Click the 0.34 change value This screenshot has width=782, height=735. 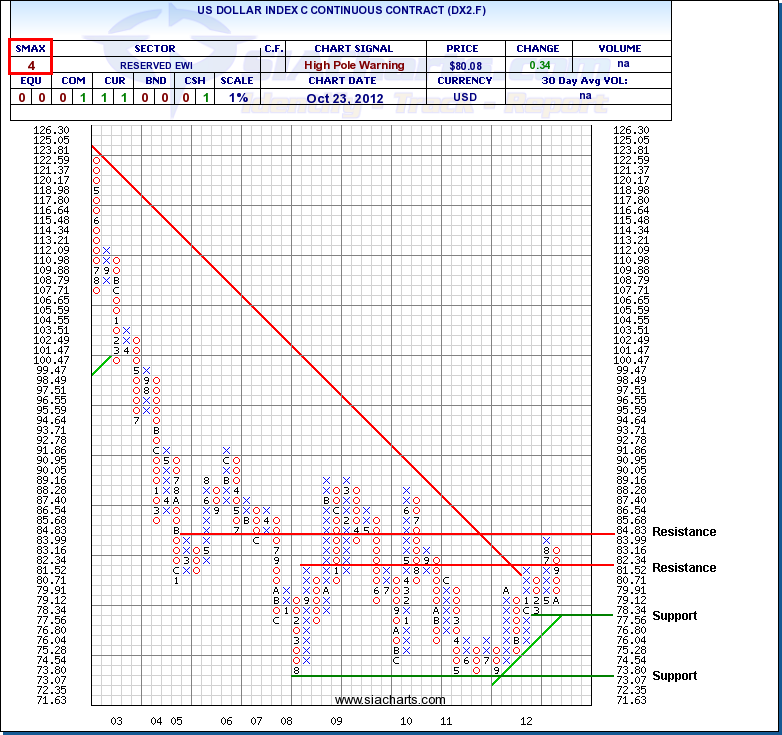pos(538,65)
